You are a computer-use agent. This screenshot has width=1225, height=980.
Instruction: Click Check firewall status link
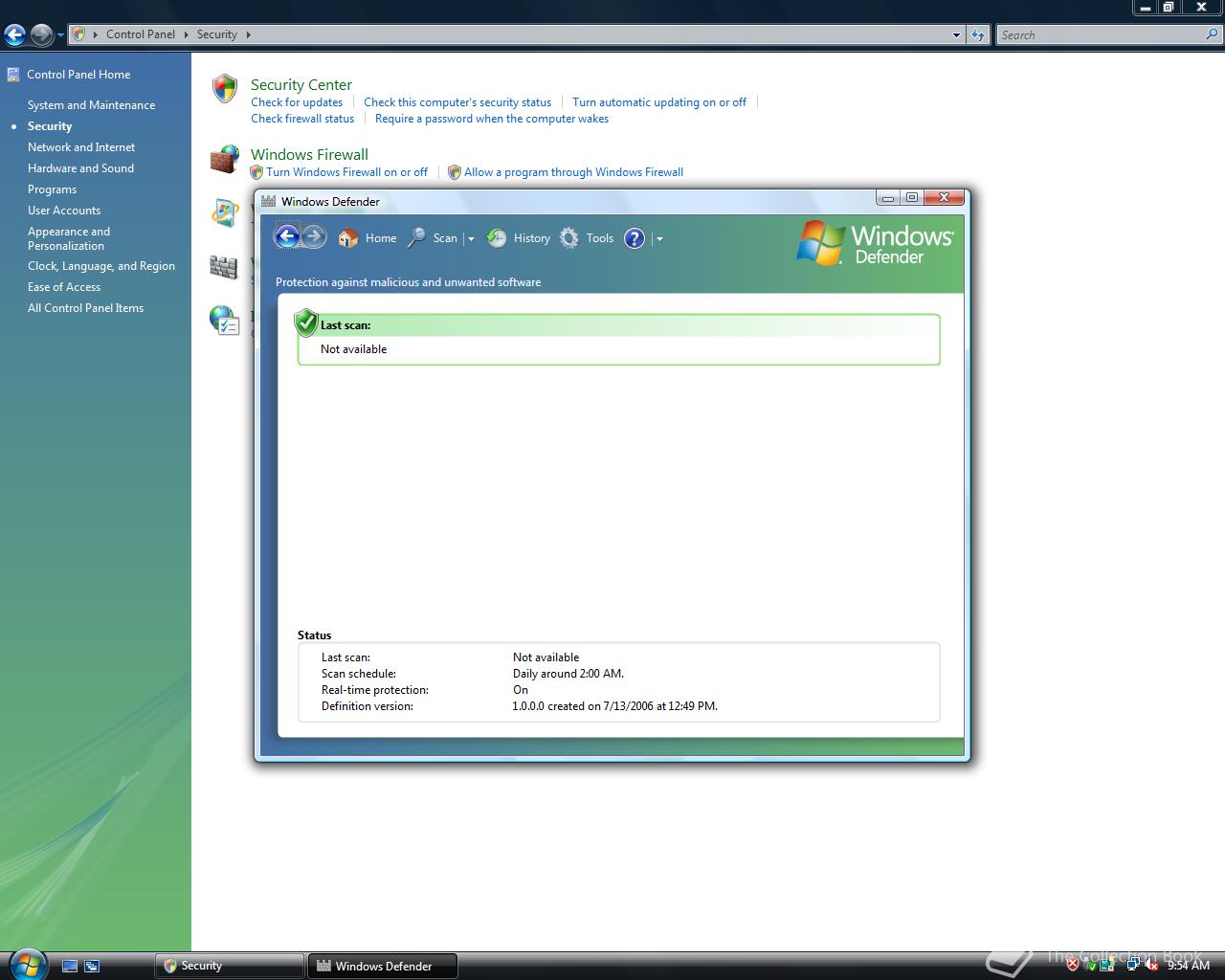coord(302,119)
